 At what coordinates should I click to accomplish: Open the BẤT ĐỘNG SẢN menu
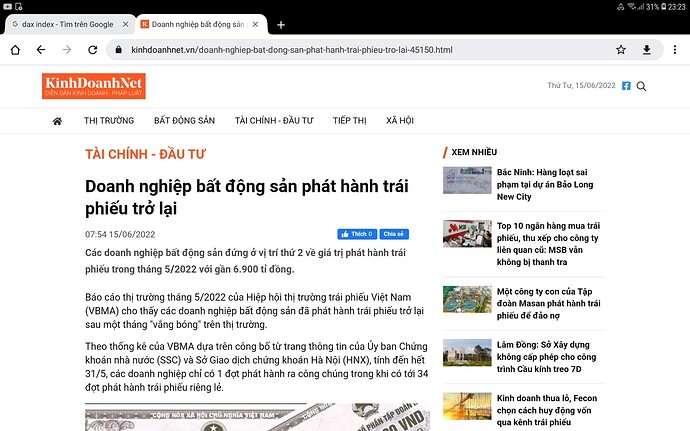tap(184, 121)
